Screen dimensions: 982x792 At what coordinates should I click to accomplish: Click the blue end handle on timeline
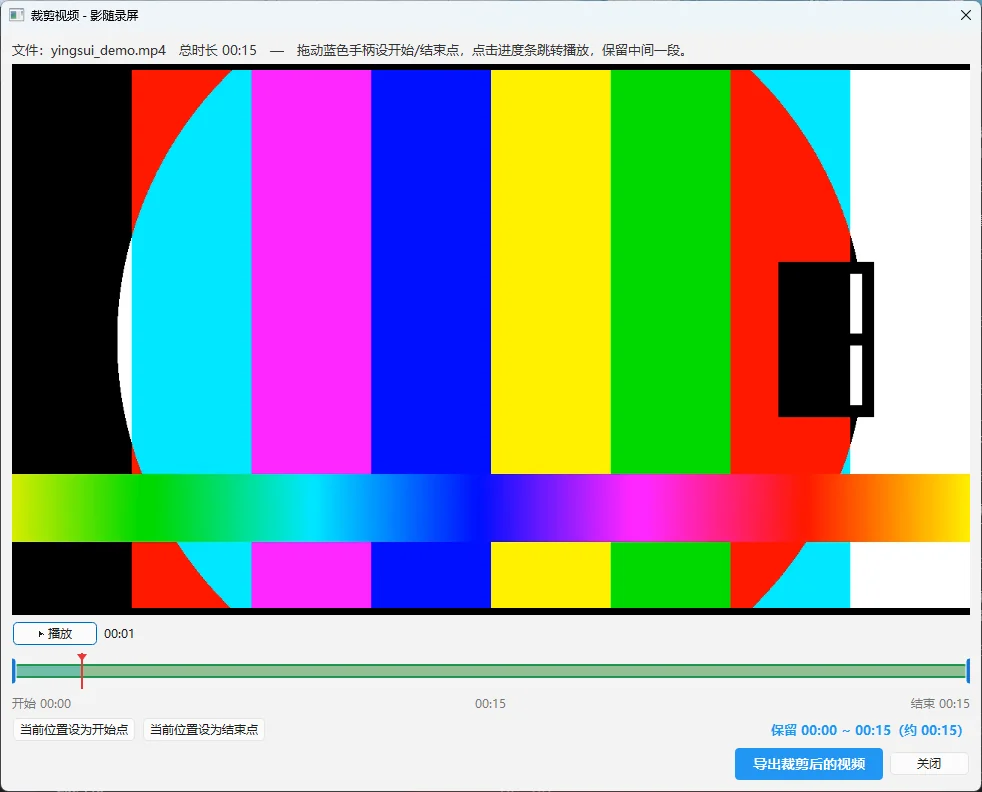click(968, 671)
